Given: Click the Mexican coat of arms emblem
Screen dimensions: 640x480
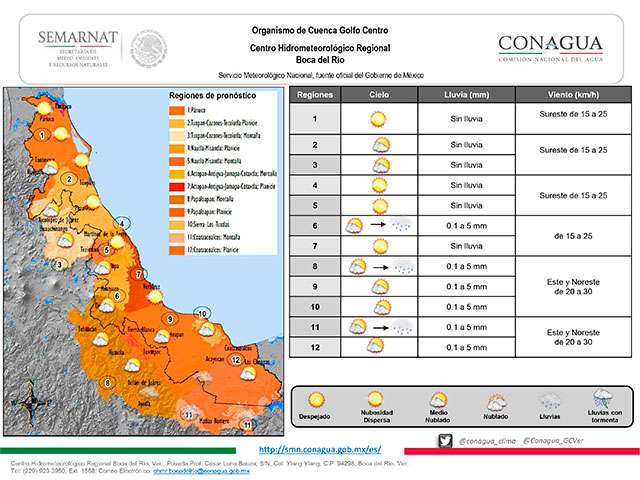Looking at the screenshot, I should [x=148, y=46].
